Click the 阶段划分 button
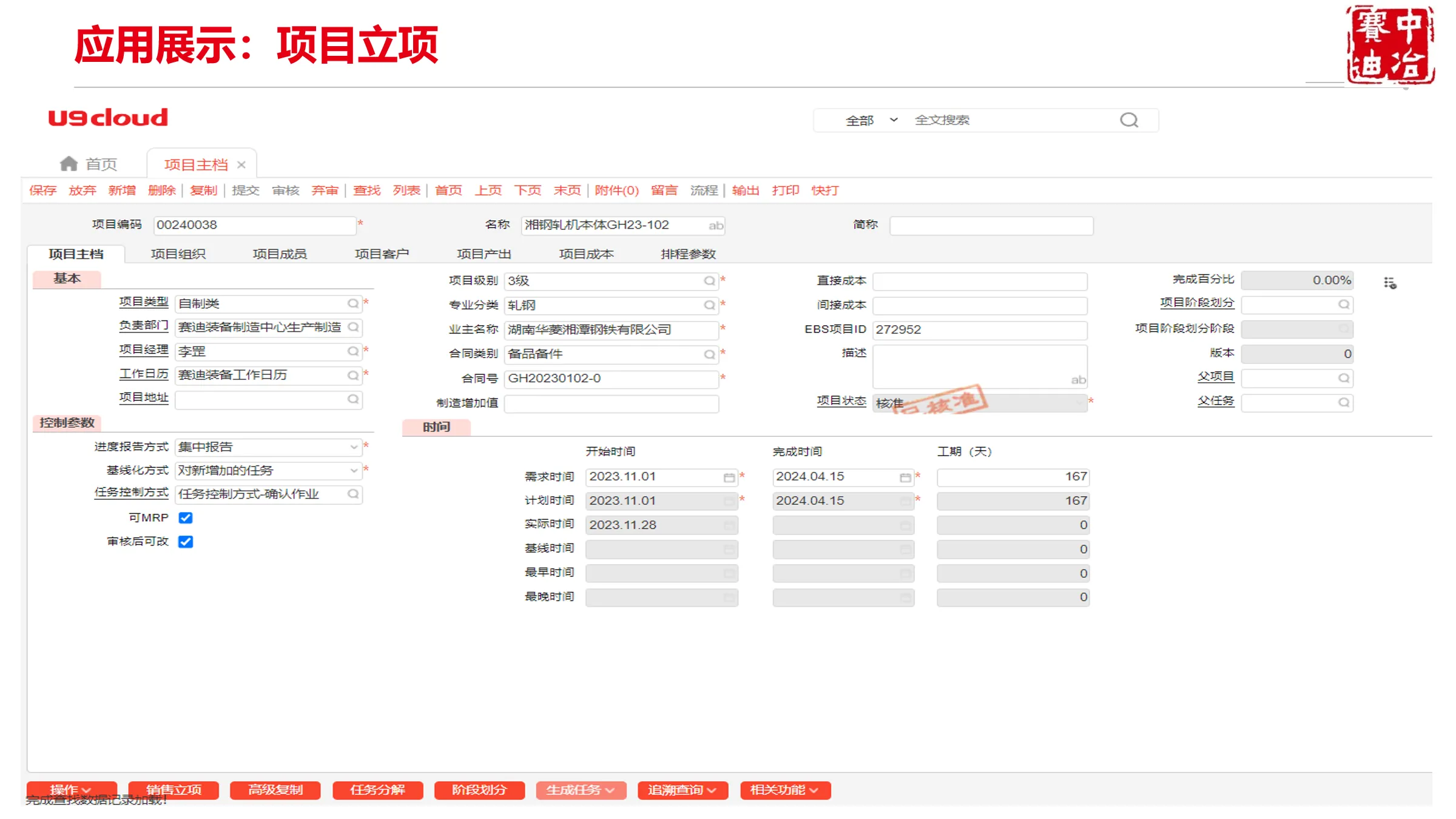 click(x=479, y=790)
